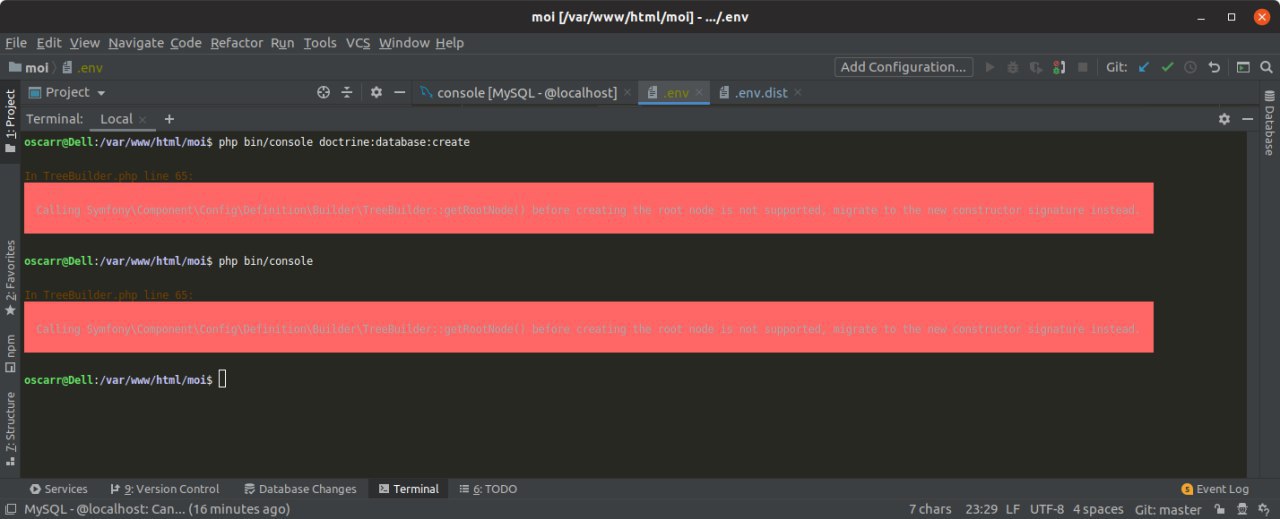Close the Local terminal tab
The width and height of the screenshot is (1280, 519).
pyautogui.click(x=143, y=119)
